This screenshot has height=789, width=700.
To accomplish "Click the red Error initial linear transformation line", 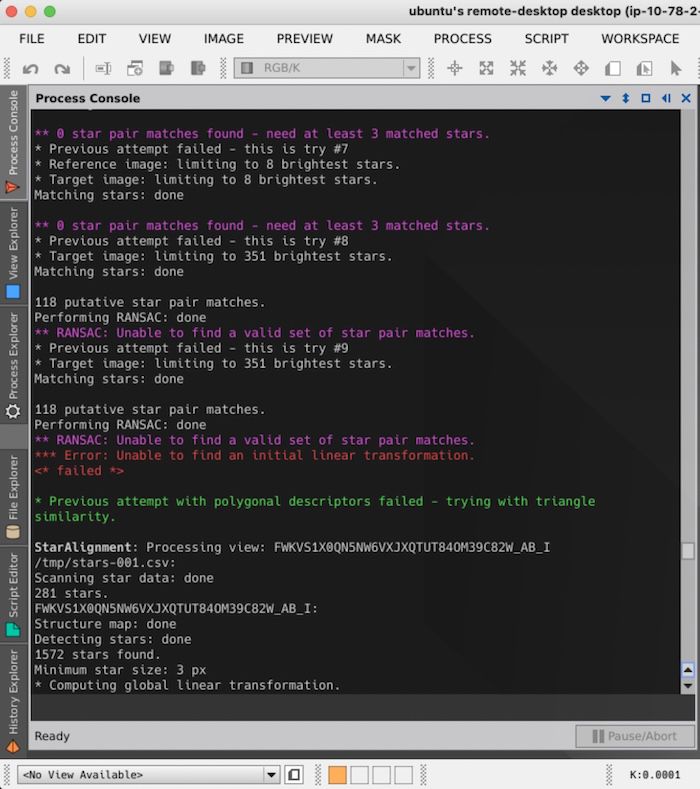I will click(x=254, y=455).
